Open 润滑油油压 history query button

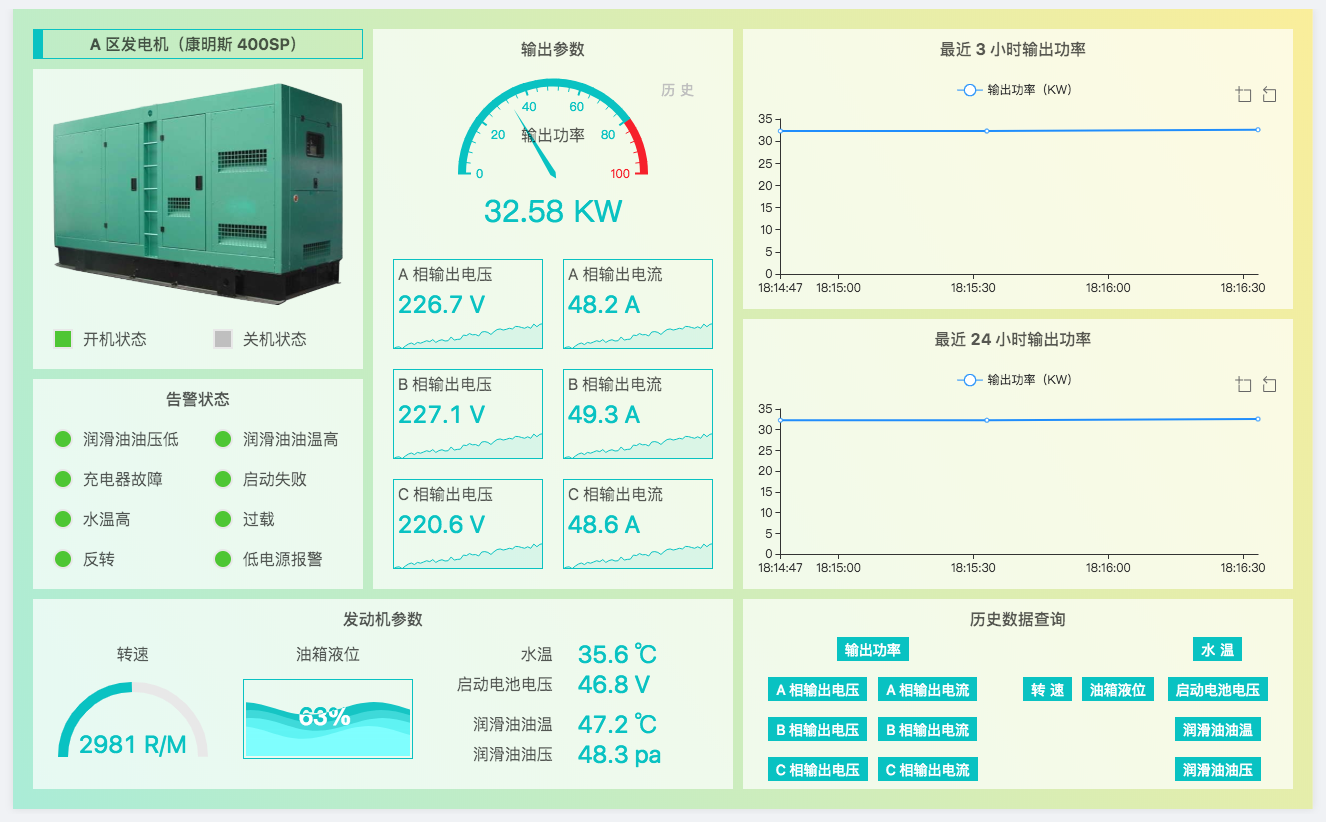point(1217,770)
